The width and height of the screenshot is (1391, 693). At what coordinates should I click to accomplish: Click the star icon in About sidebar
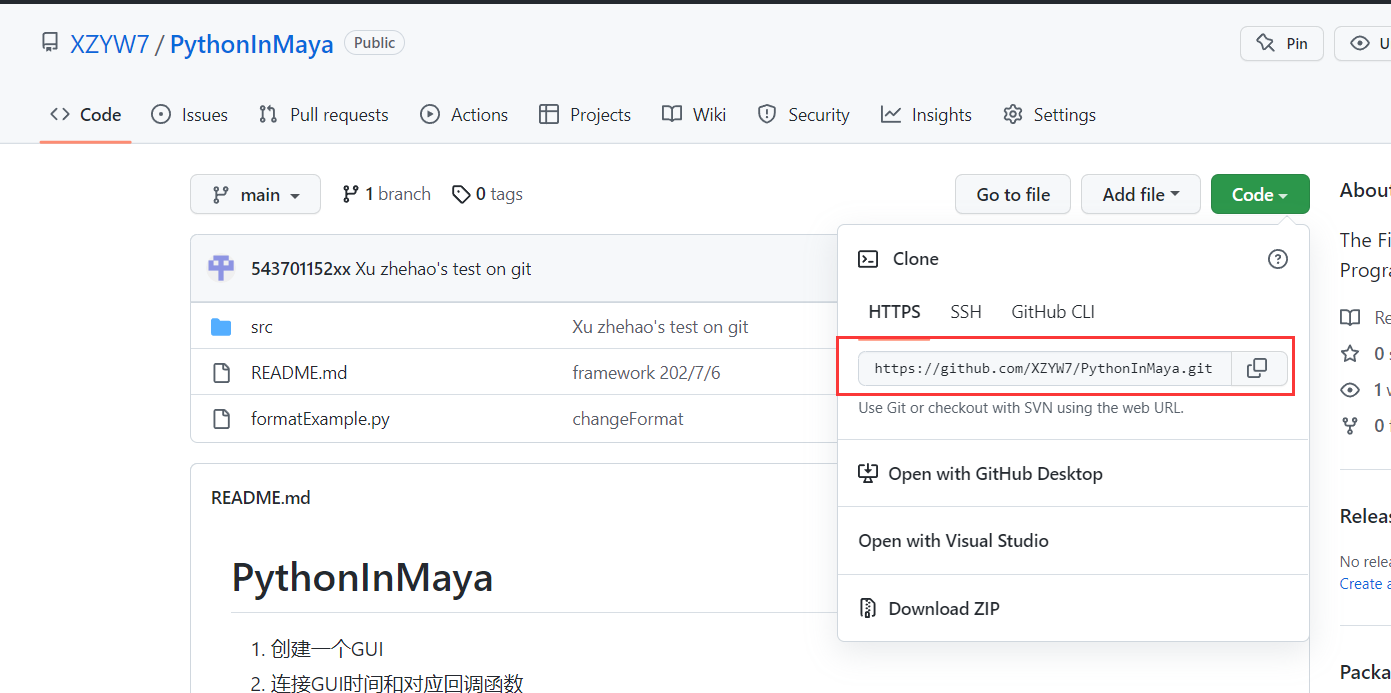pos(1350,353)
